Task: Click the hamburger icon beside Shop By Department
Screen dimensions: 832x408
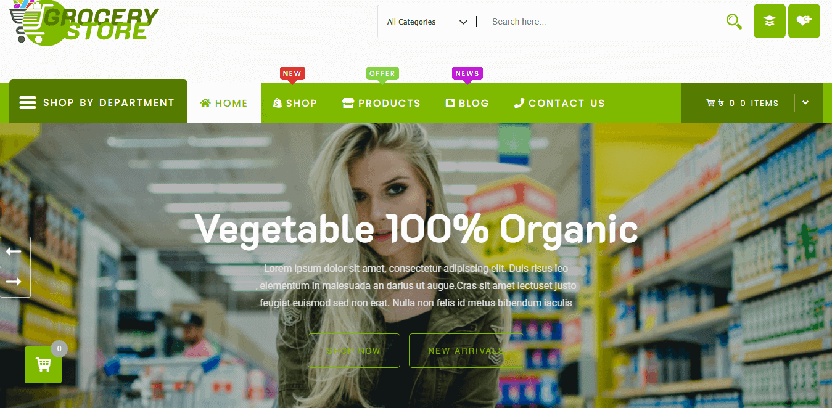Action: coord(28,102)
